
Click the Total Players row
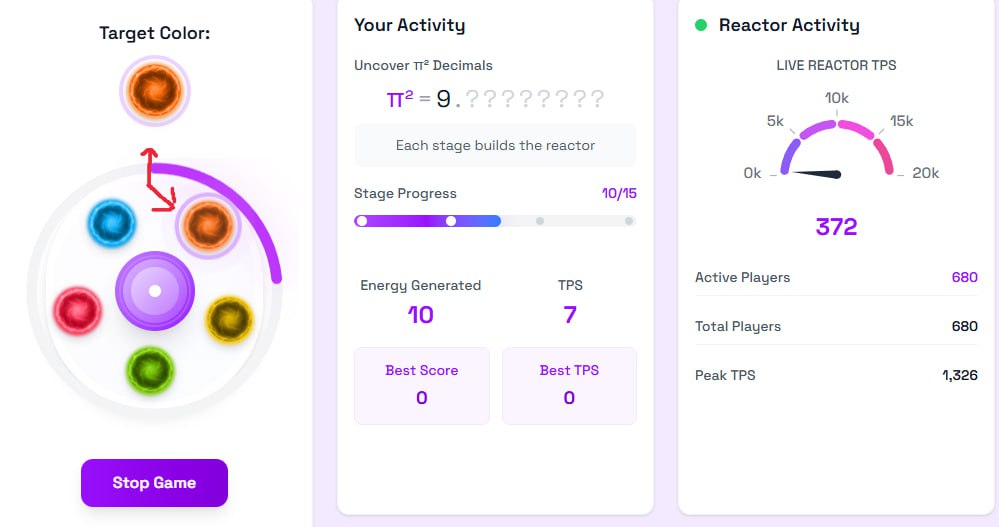click(x=836, y=326)
